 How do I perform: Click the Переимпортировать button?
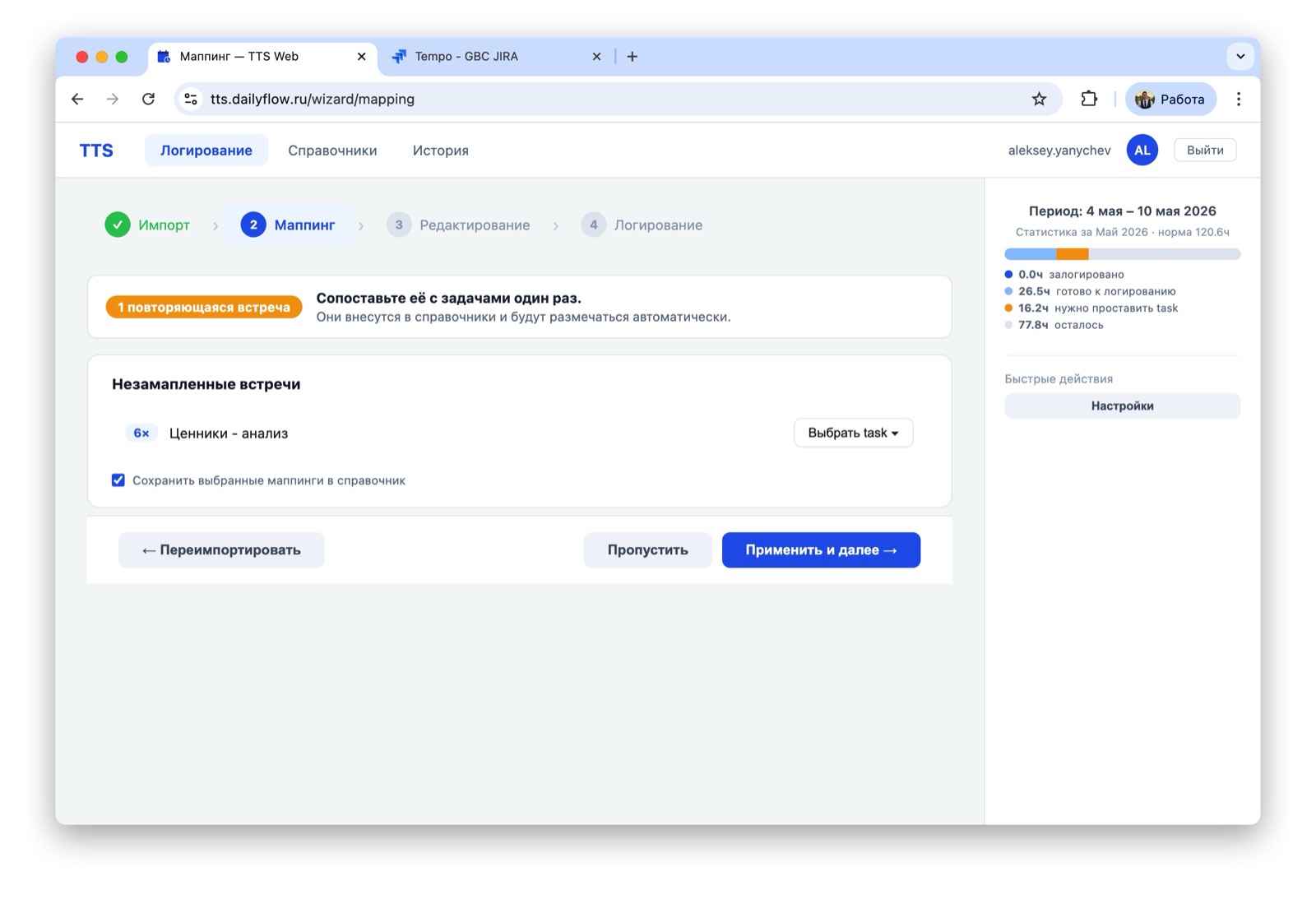pyautogui.click(x=221, y=550)
